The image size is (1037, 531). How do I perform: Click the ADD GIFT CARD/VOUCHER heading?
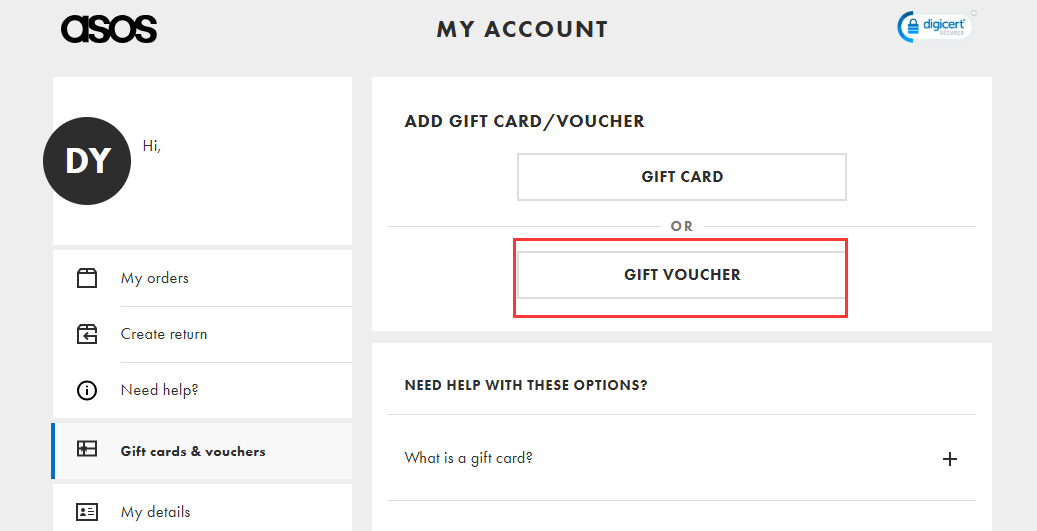point(524,121)
